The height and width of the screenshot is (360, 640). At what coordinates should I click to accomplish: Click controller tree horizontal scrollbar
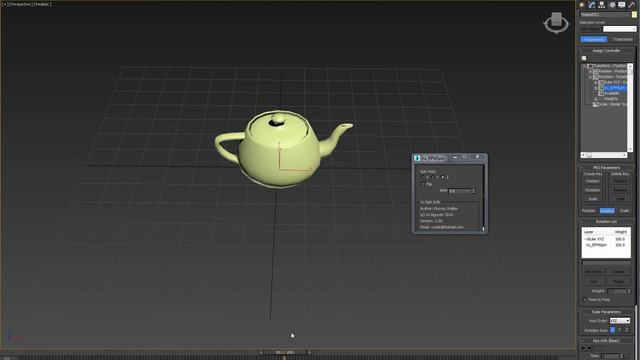click(x=604, y=155)
